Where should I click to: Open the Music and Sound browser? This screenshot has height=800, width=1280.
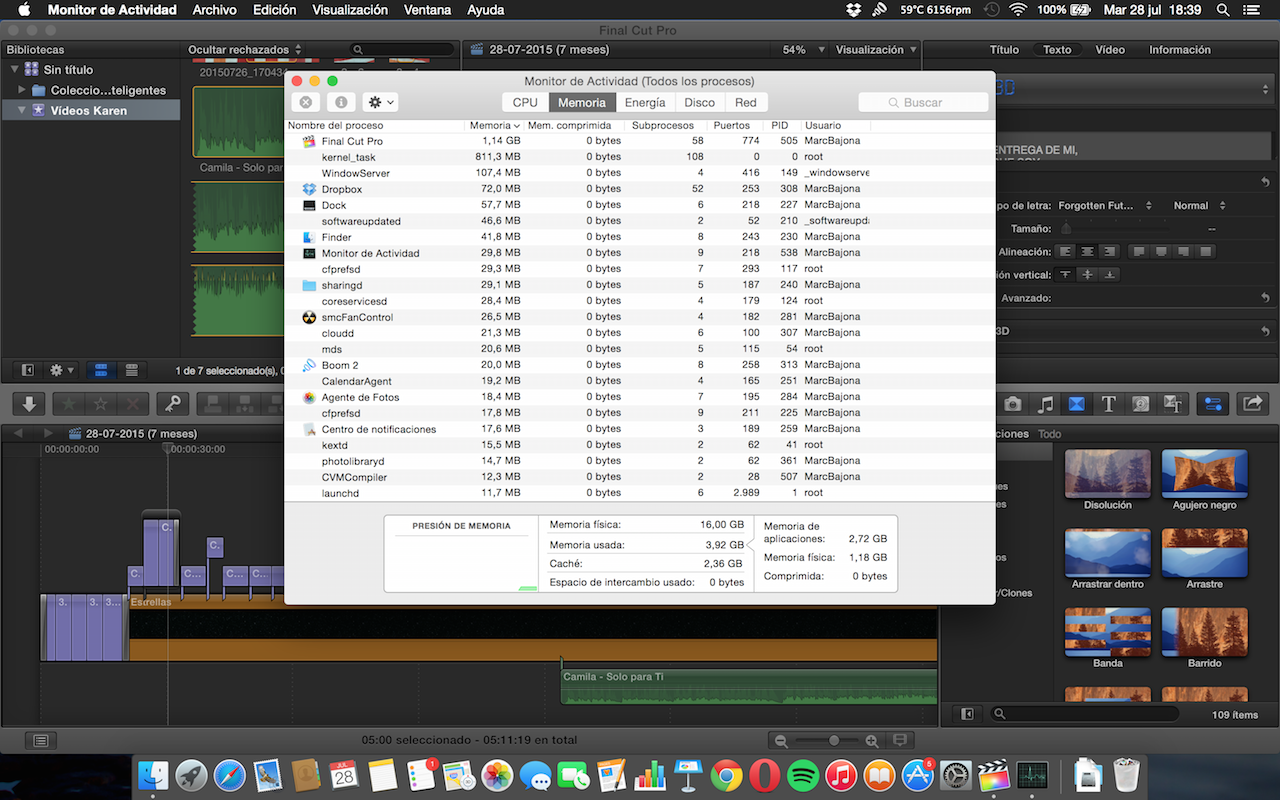tap(1045, 404)
